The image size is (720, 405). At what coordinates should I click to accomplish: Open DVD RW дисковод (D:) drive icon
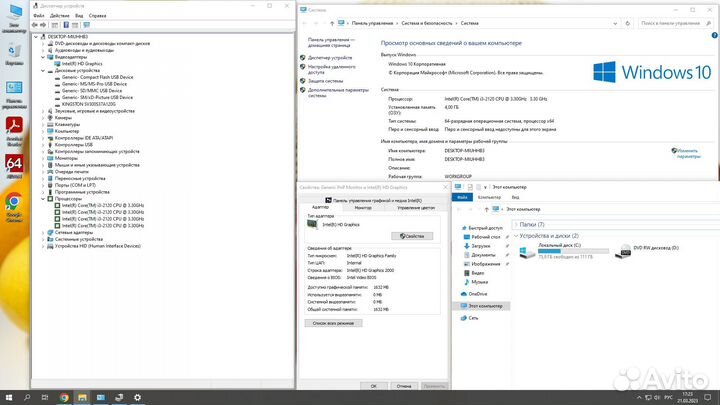pos(624,252)
